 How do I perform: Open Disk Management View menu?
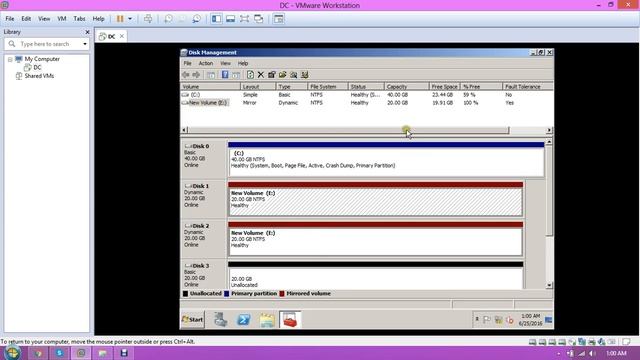(225, 63)
